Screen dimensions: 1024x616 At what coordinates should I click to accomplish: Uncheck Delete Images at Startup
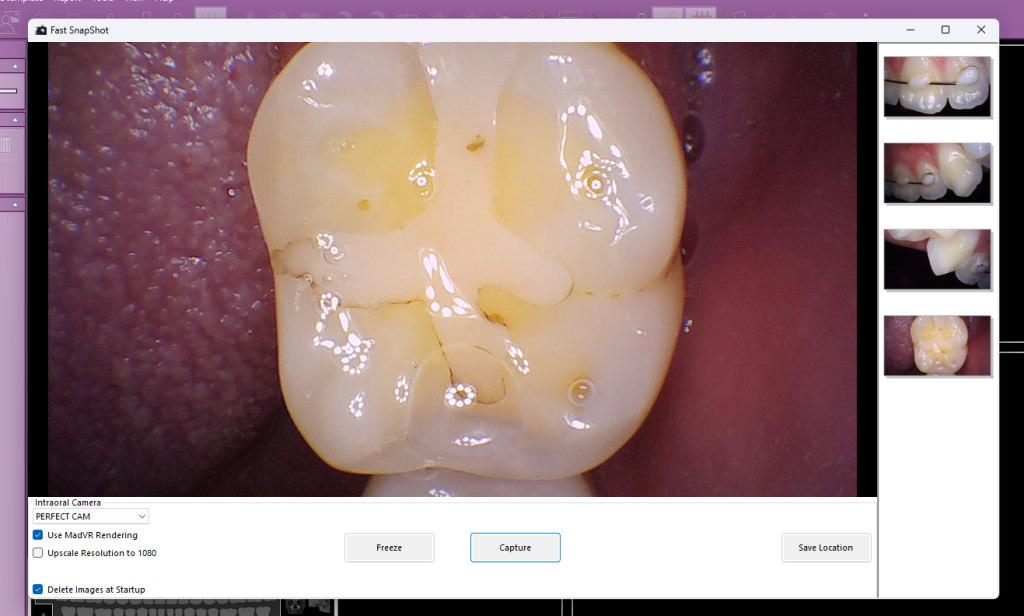pyautogui.click(x=38, y=589)
